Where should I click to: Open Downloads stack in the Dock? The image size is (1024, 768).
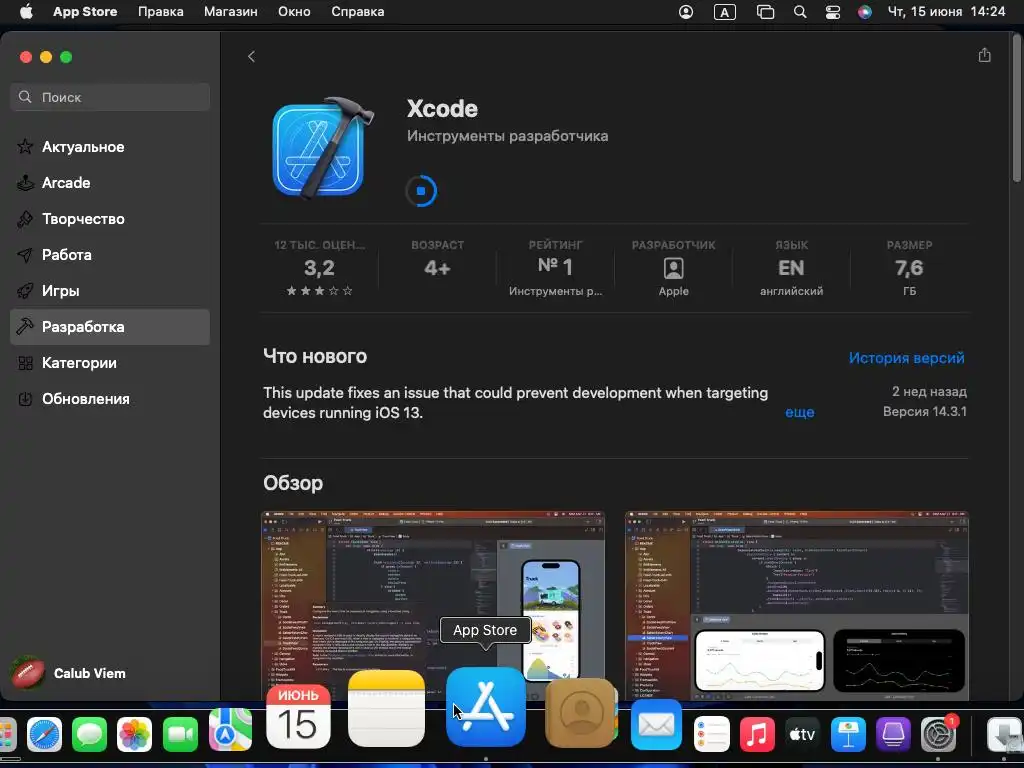click(x=1003, y=733)
